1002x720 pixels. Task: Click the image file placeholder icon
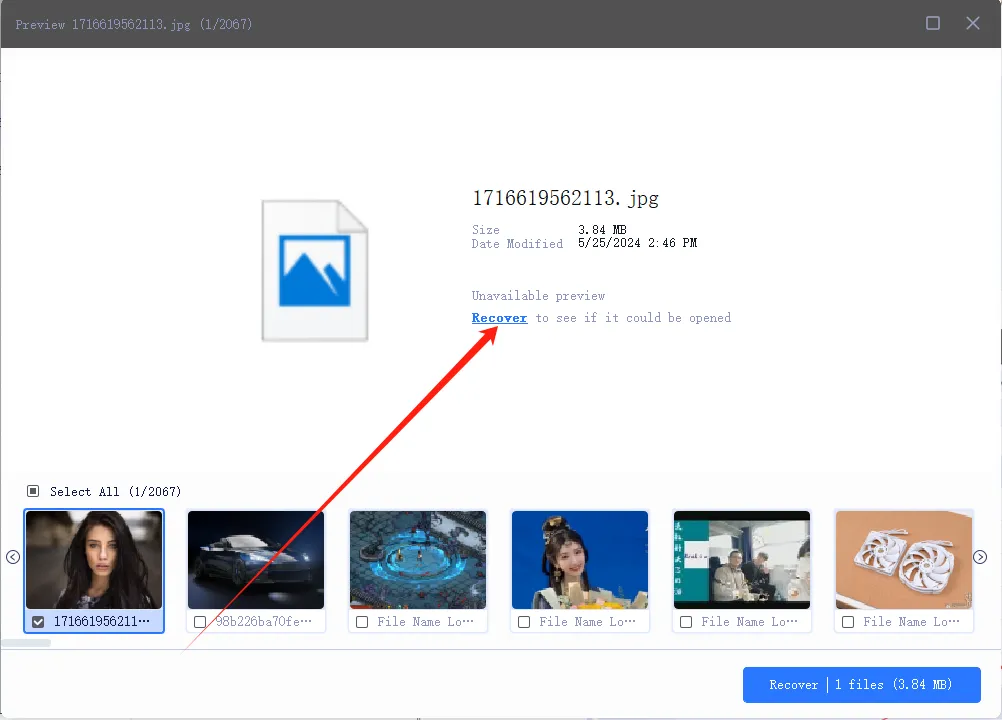pos(314,270)
